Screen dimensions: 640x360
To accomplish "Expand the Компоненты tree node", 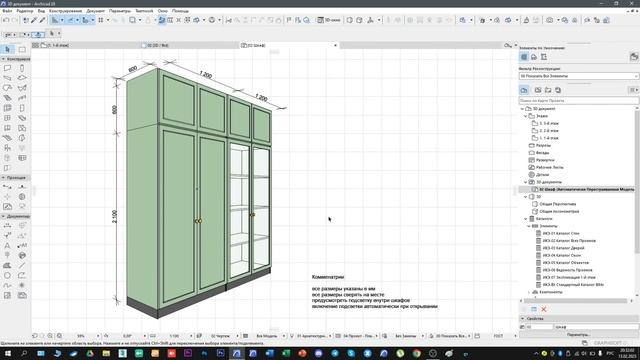I will [529, 292].
